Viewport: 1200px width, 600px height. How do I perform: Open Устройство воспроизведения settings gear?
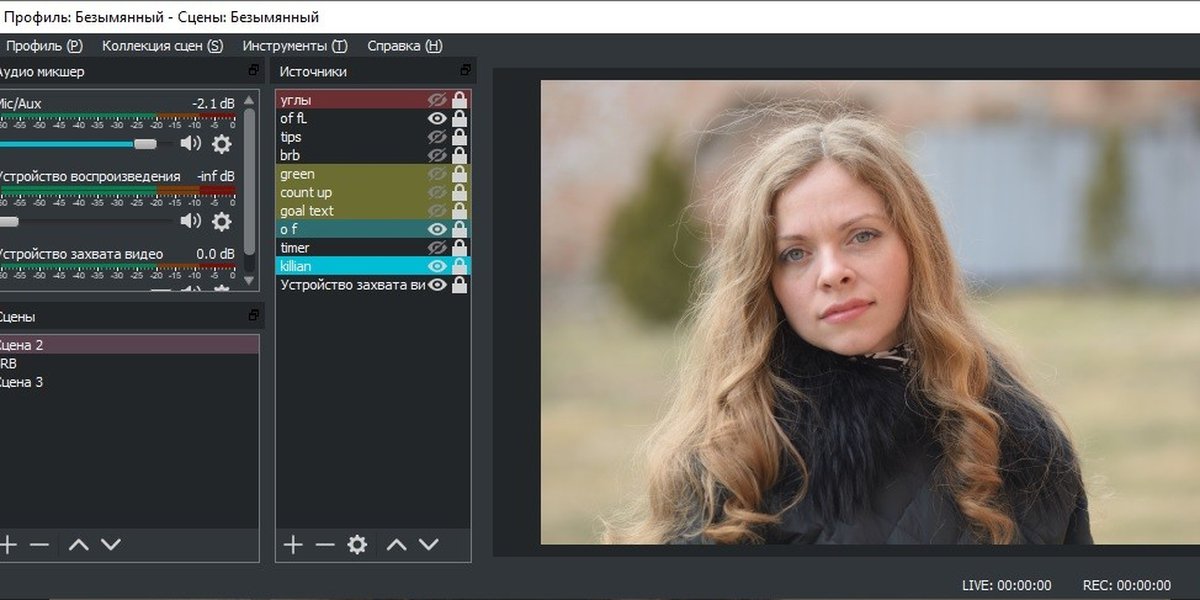coord(221,221)
